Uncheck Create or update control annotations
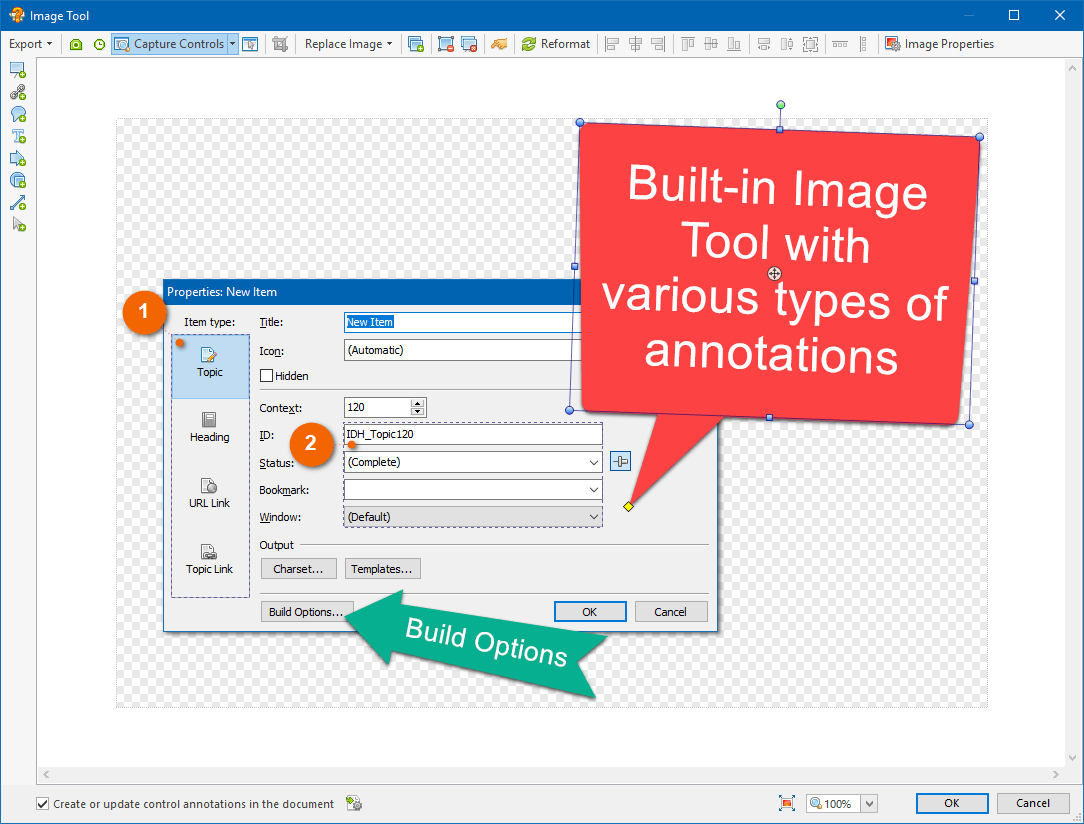The height and width of the screenshot is (824, 1084). 43,804
